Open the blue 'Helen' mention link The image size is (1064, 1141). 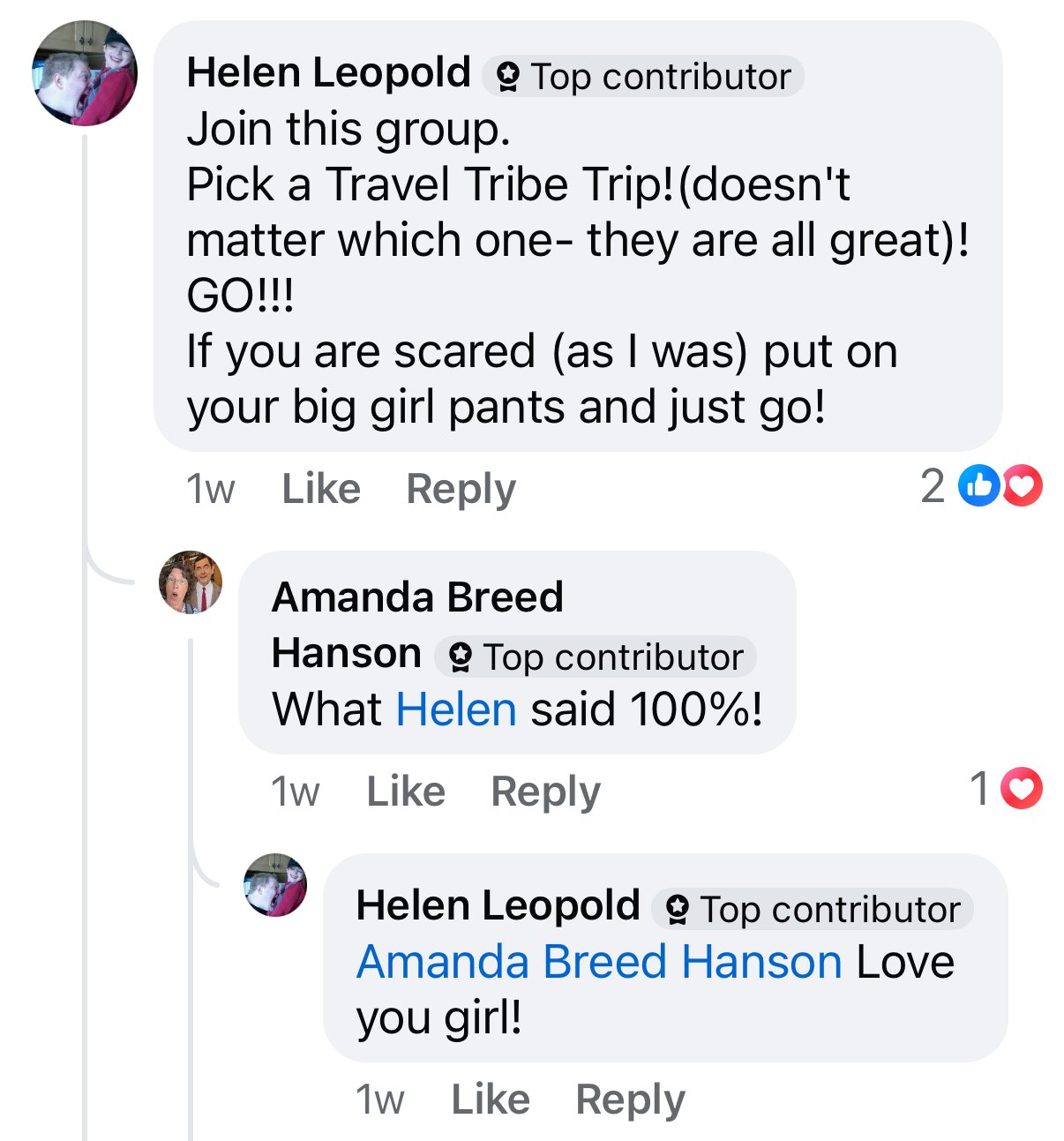[456, 709]
